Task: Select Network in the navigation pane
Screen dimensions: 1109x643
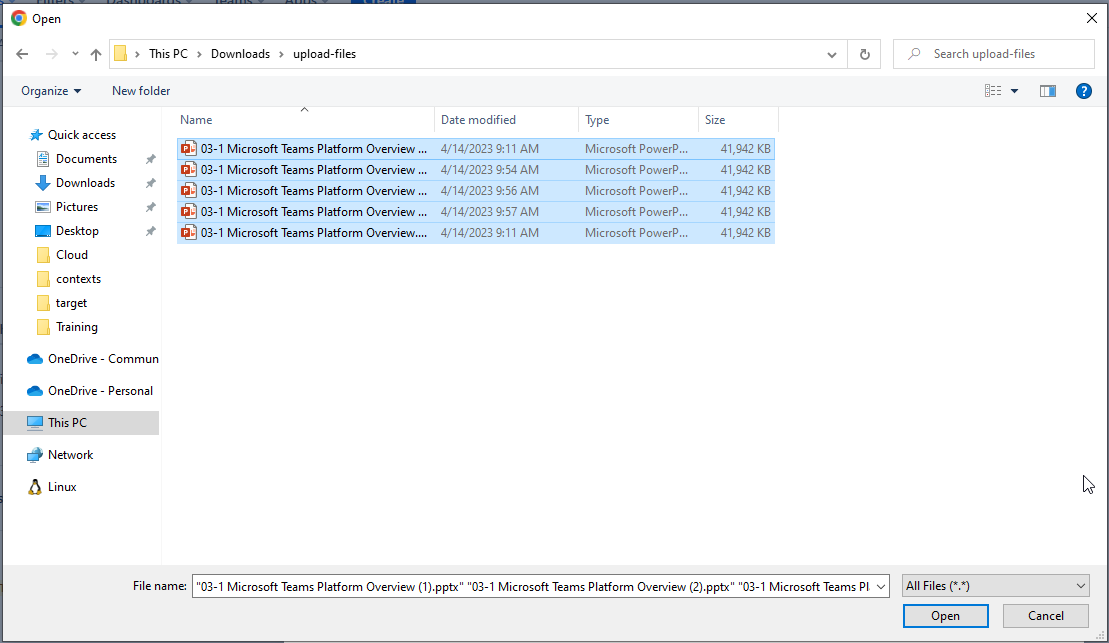Action: click(x=70, y=455)
